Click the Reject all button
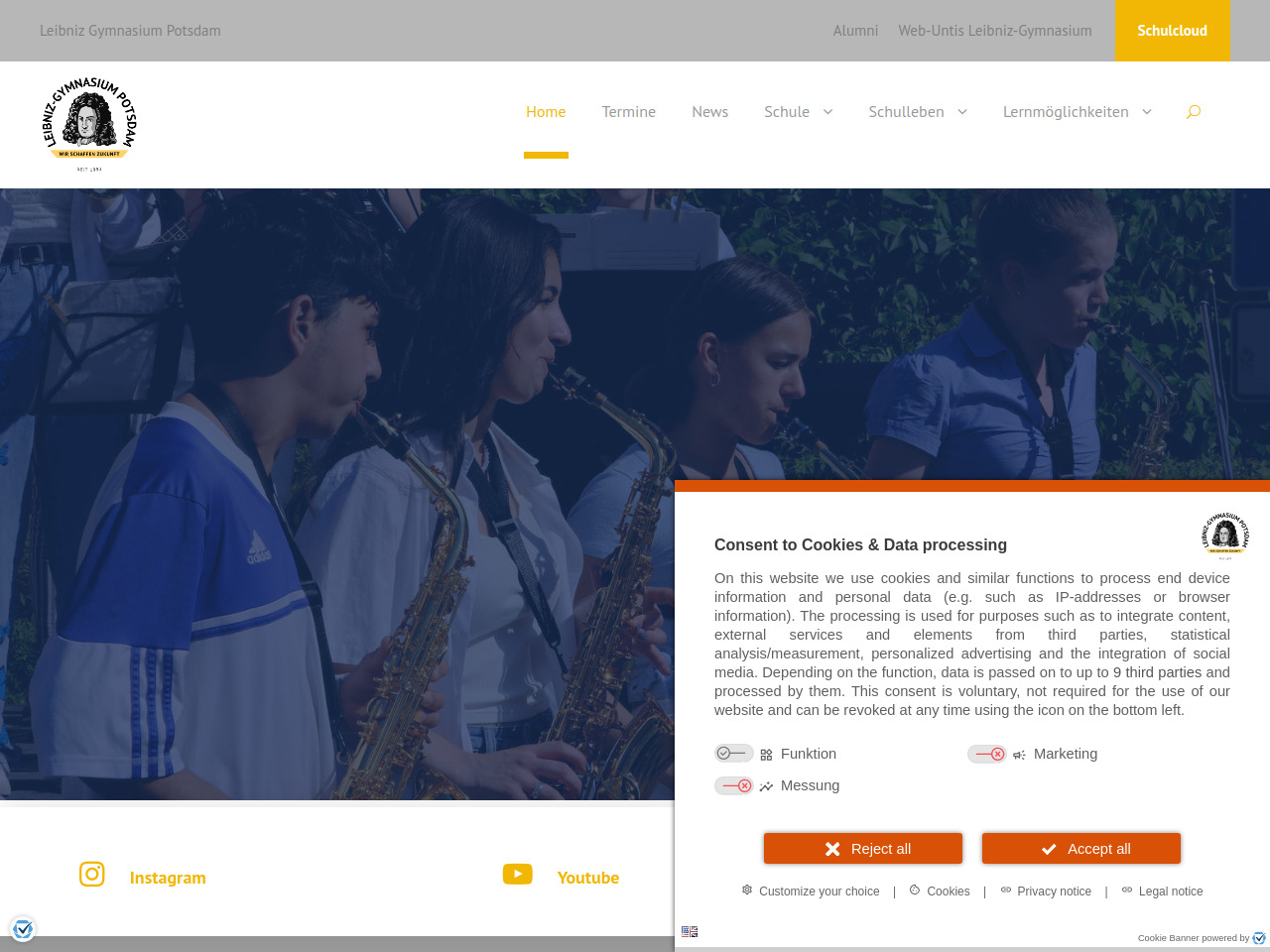1270x952 pixels. pos(863,848)
